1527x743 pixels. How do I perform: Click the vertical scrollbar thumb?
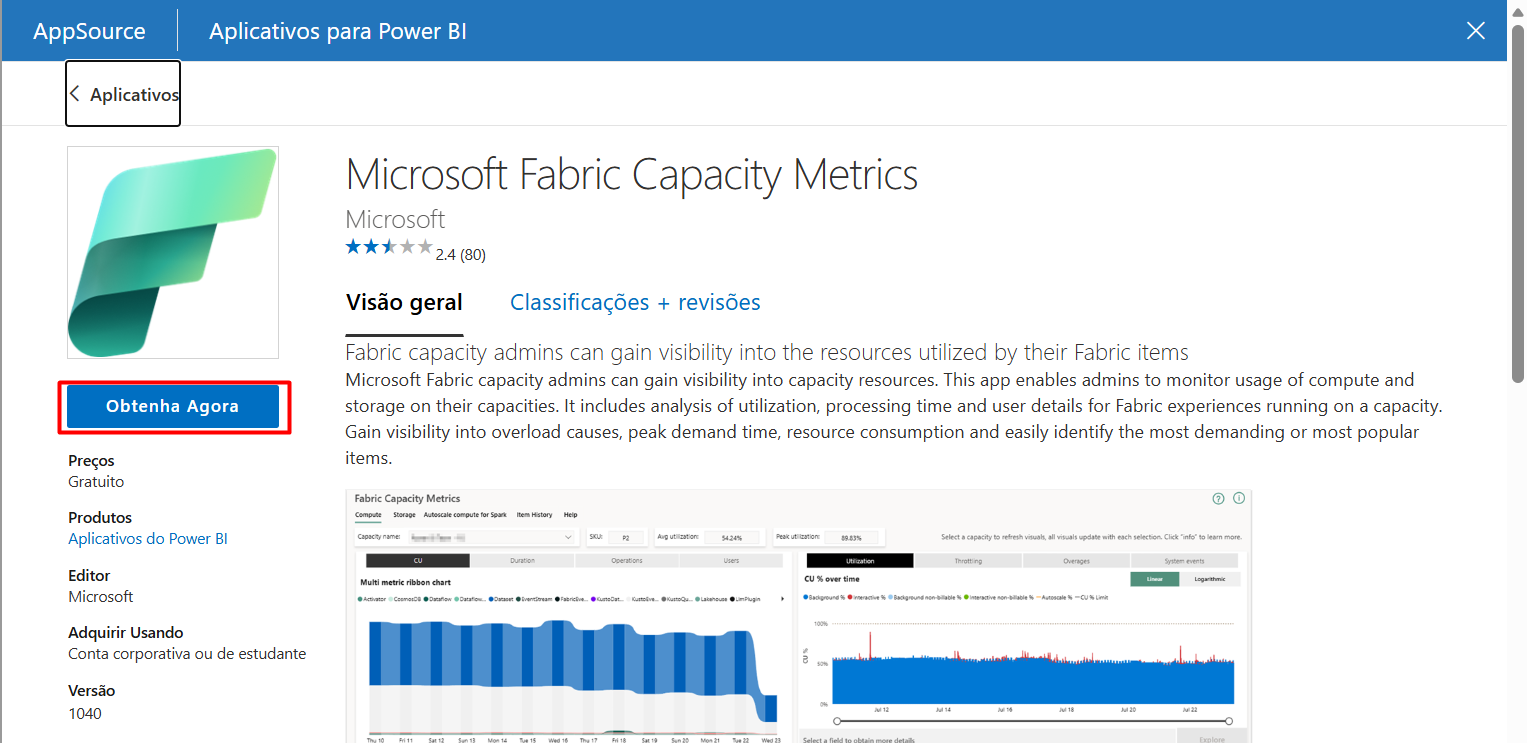coord(1517,203)
